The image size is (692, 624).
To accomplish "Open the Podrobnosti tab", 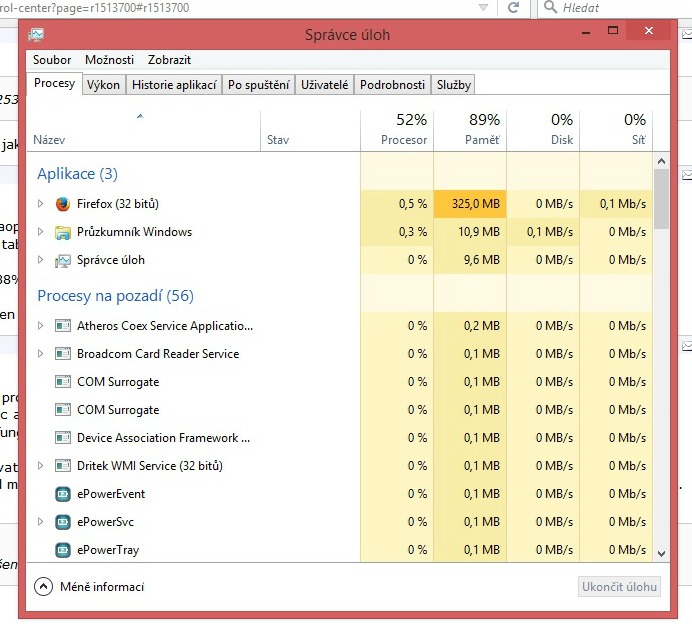I will coord(392,85).
